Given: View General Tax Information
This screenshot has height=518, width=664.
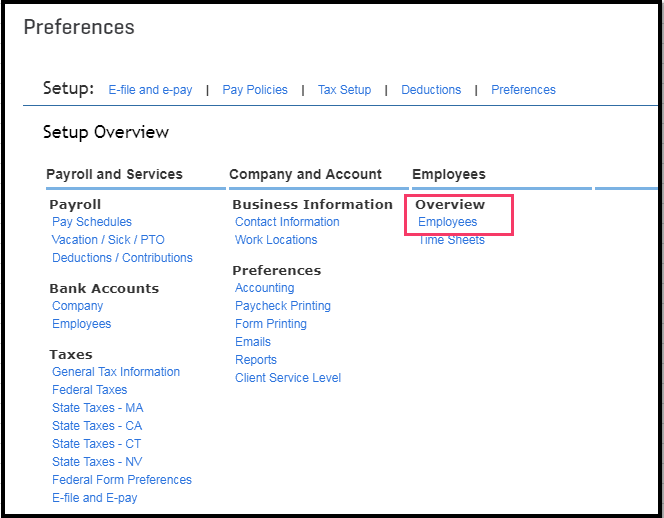Looking at the screenshot, I should (x=116, y=372).
